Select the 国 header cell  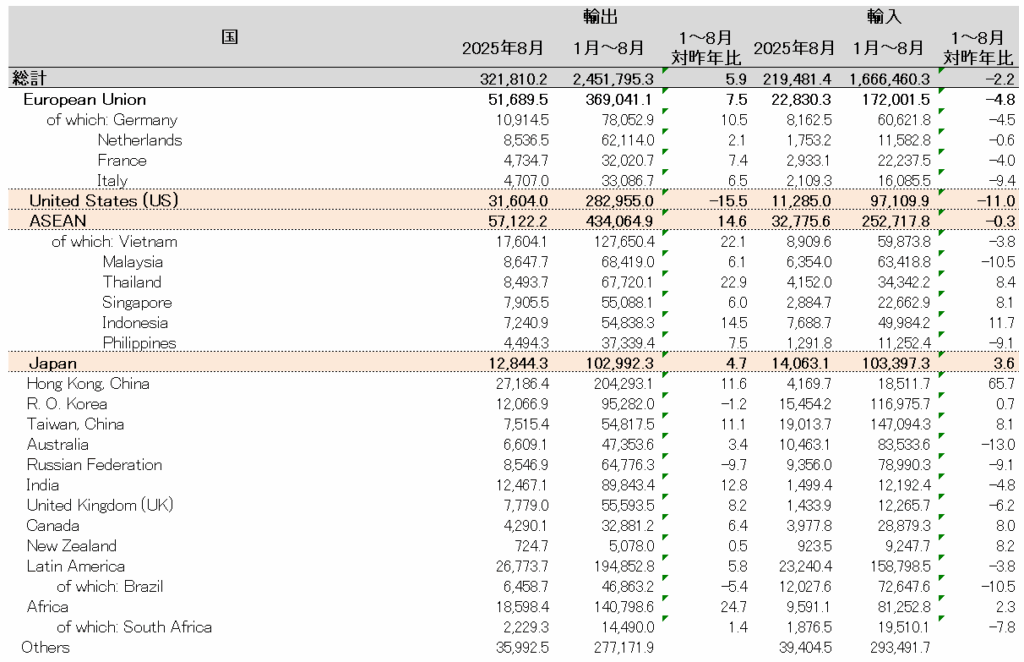pos(229,37)
